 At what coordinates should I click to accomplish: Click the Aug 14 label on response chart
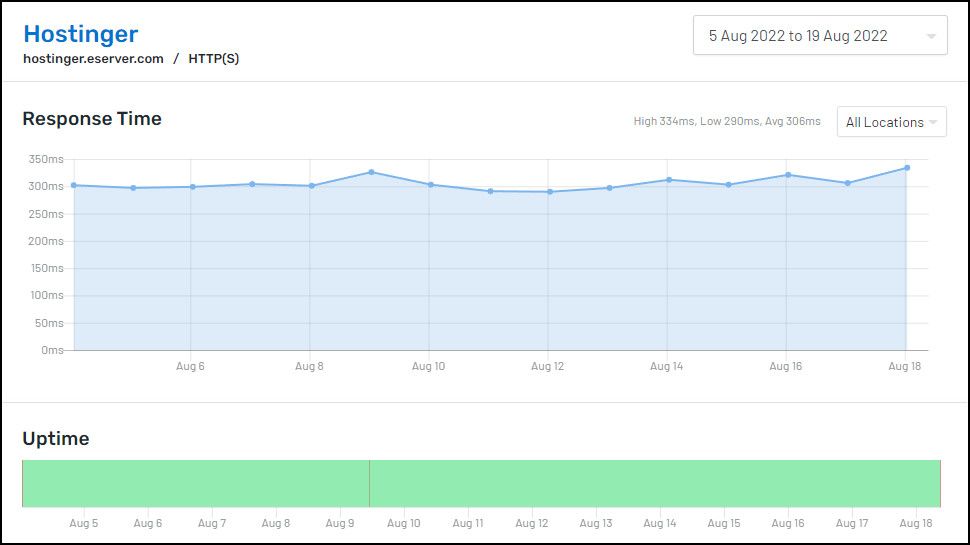pyautogui.click(x=666, y=366)
